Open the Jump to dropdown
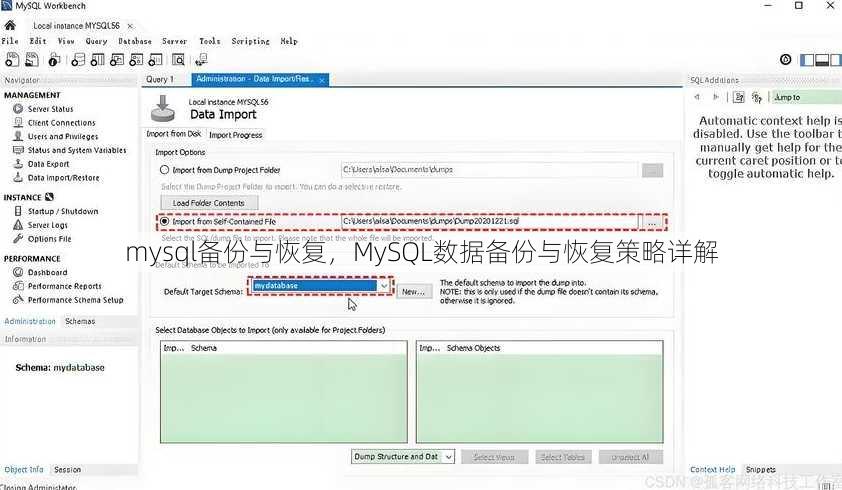 807,97
